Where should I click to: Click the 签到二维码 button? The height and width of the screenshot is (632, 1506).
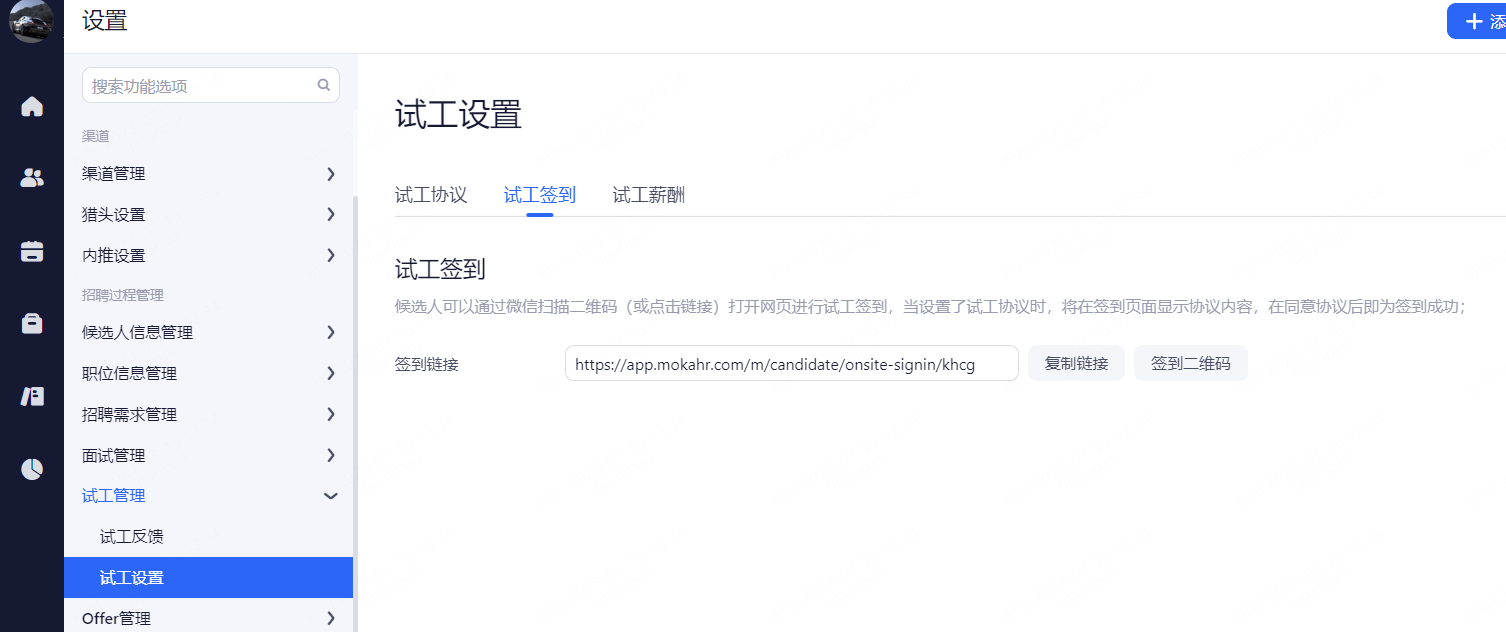tap(1190, 364)
